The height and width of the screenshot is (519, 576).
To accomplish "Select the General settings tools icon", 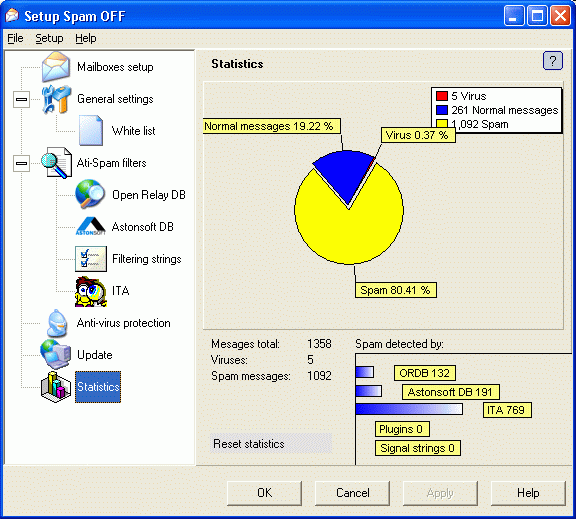I will [x=56, y=99].
